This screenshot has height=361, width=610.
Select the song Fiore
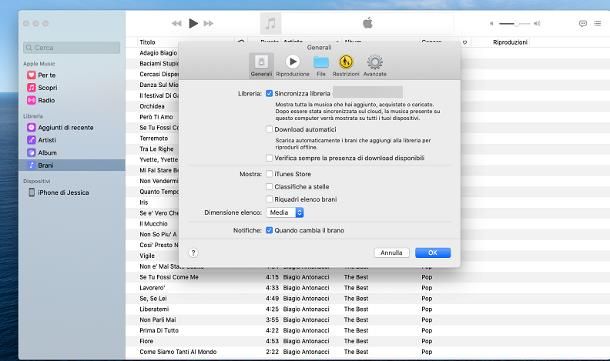tap(146, 341)
